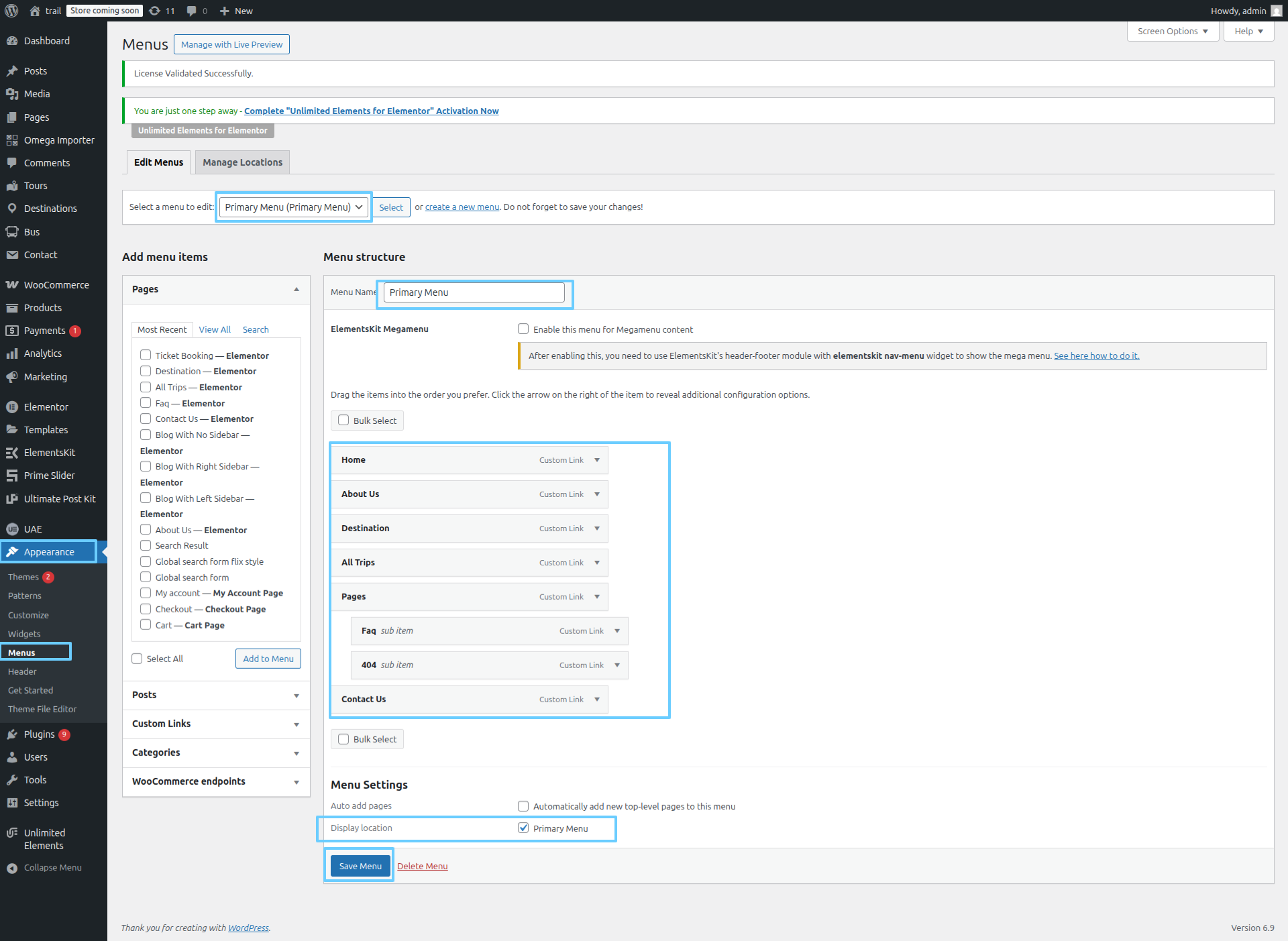The image size is (1288, 941).
Task: Open the Select a menu to edit dropdown
Action: (x=293, y=207)
